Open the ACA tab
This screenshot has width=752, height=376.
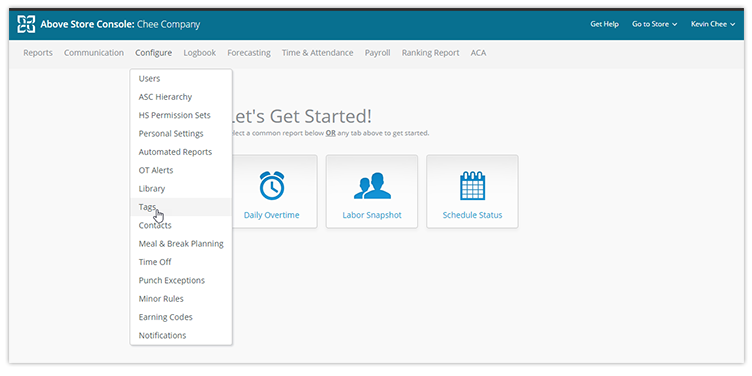tap(478, 53)
